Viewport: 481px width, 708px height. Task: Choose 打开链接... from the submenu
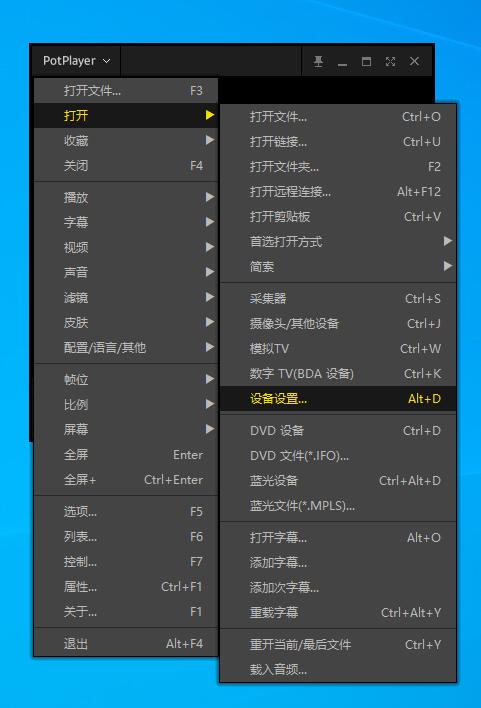[338, 142]
